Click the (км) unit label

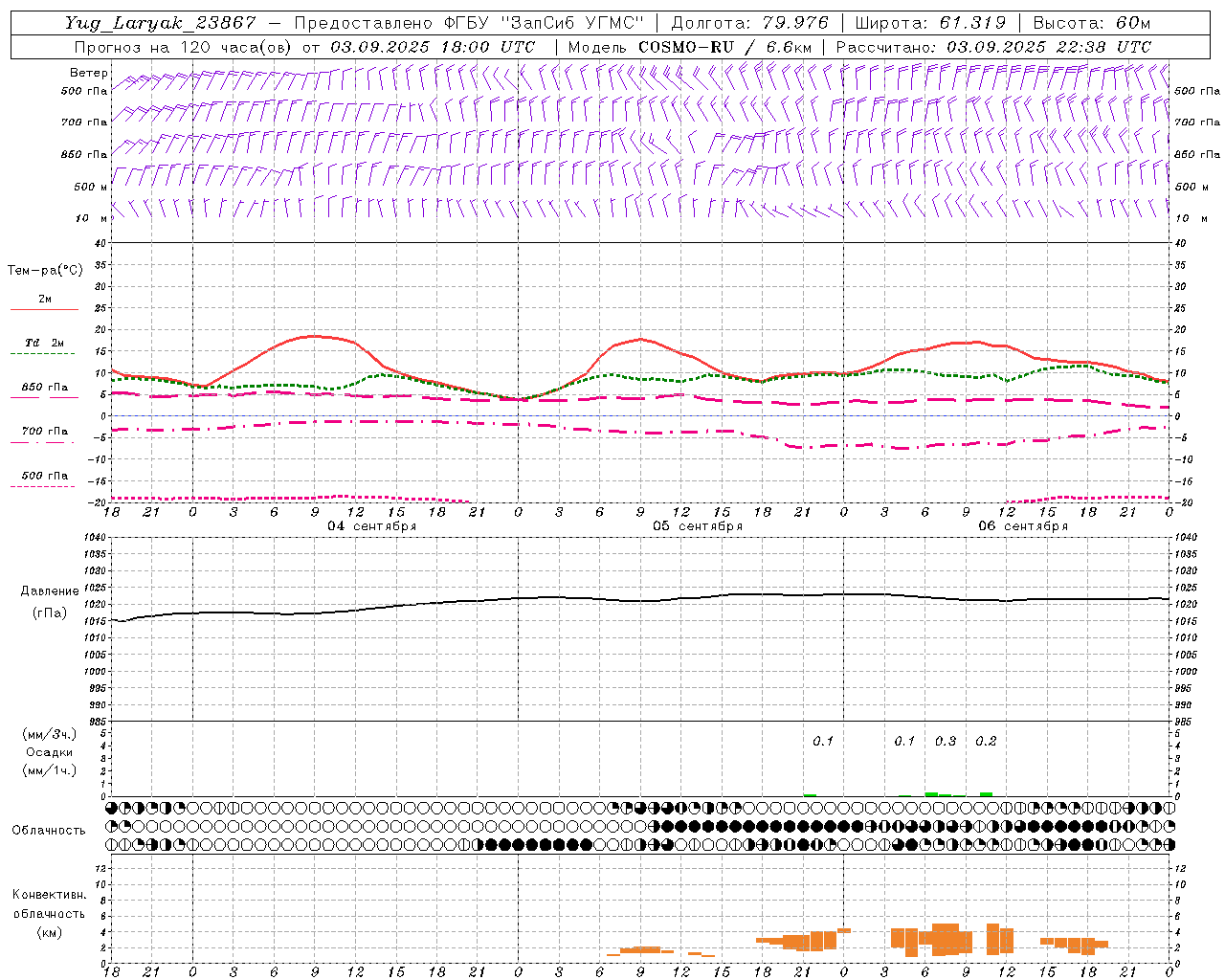pos(49,932)
